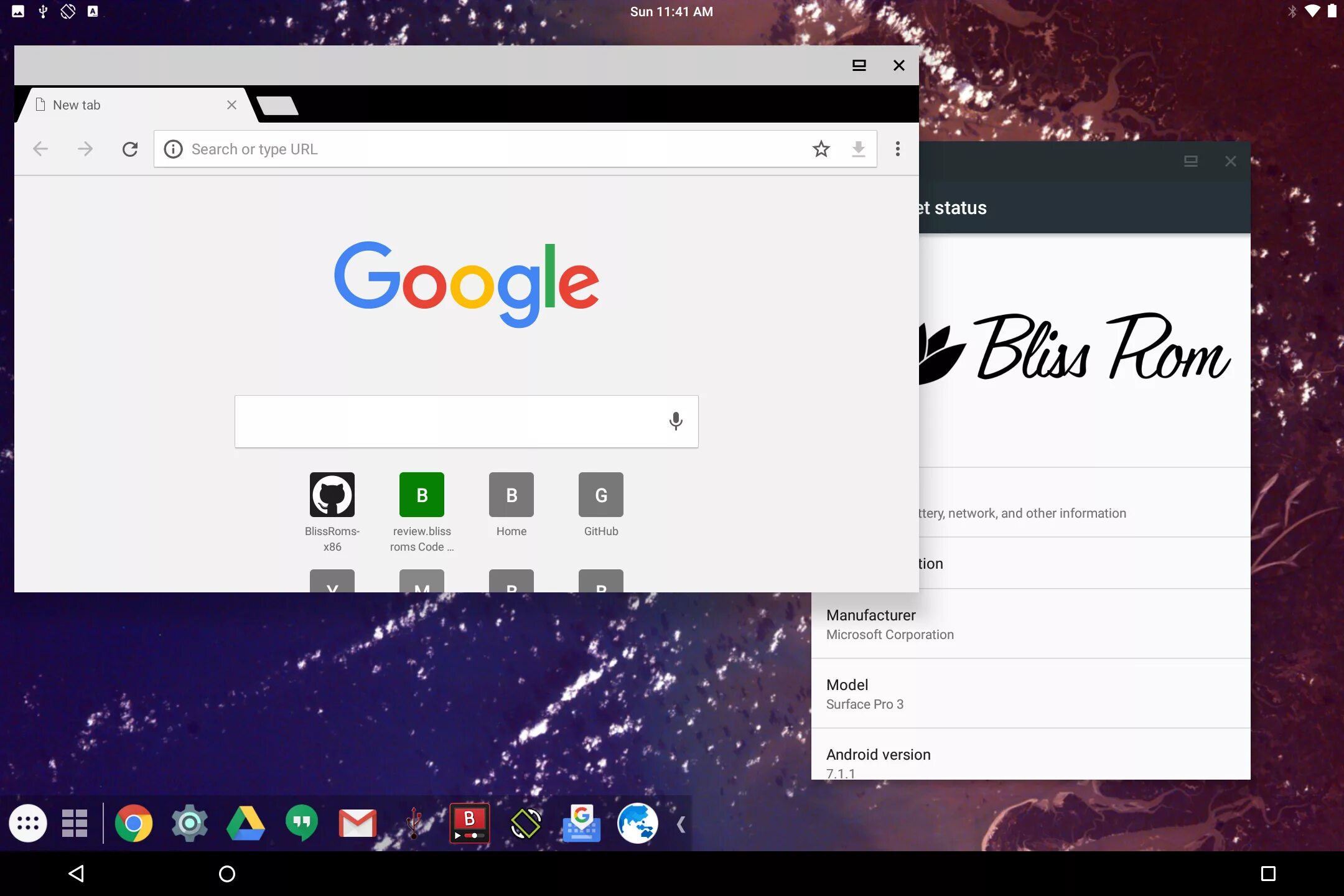Open the red B app in taskbar
The height and width of the screenshot is (896, 1344).
point(470,823)
